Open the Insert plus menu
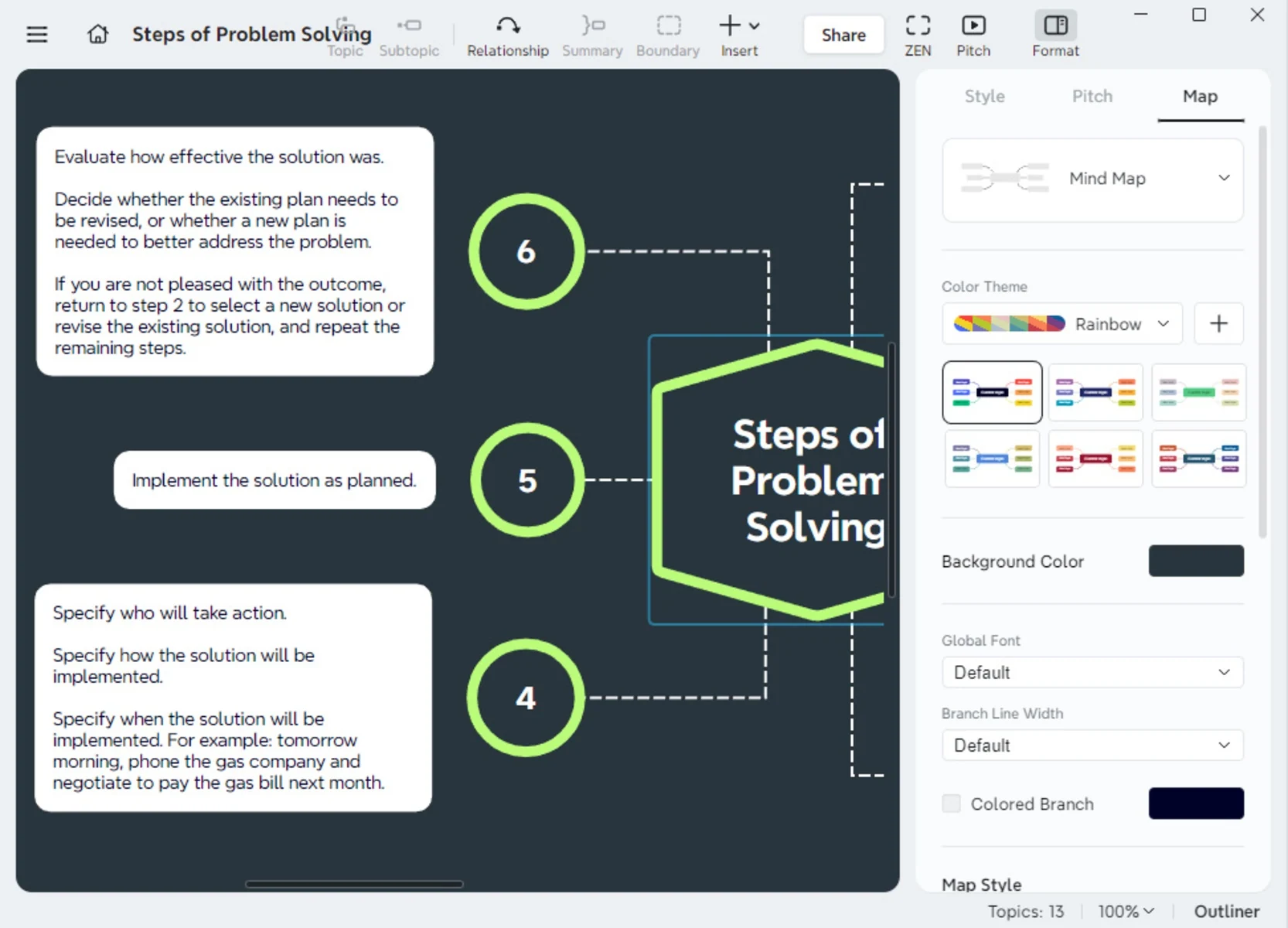Viewport: 1288px width, 928px height. (x=739, y=36)
